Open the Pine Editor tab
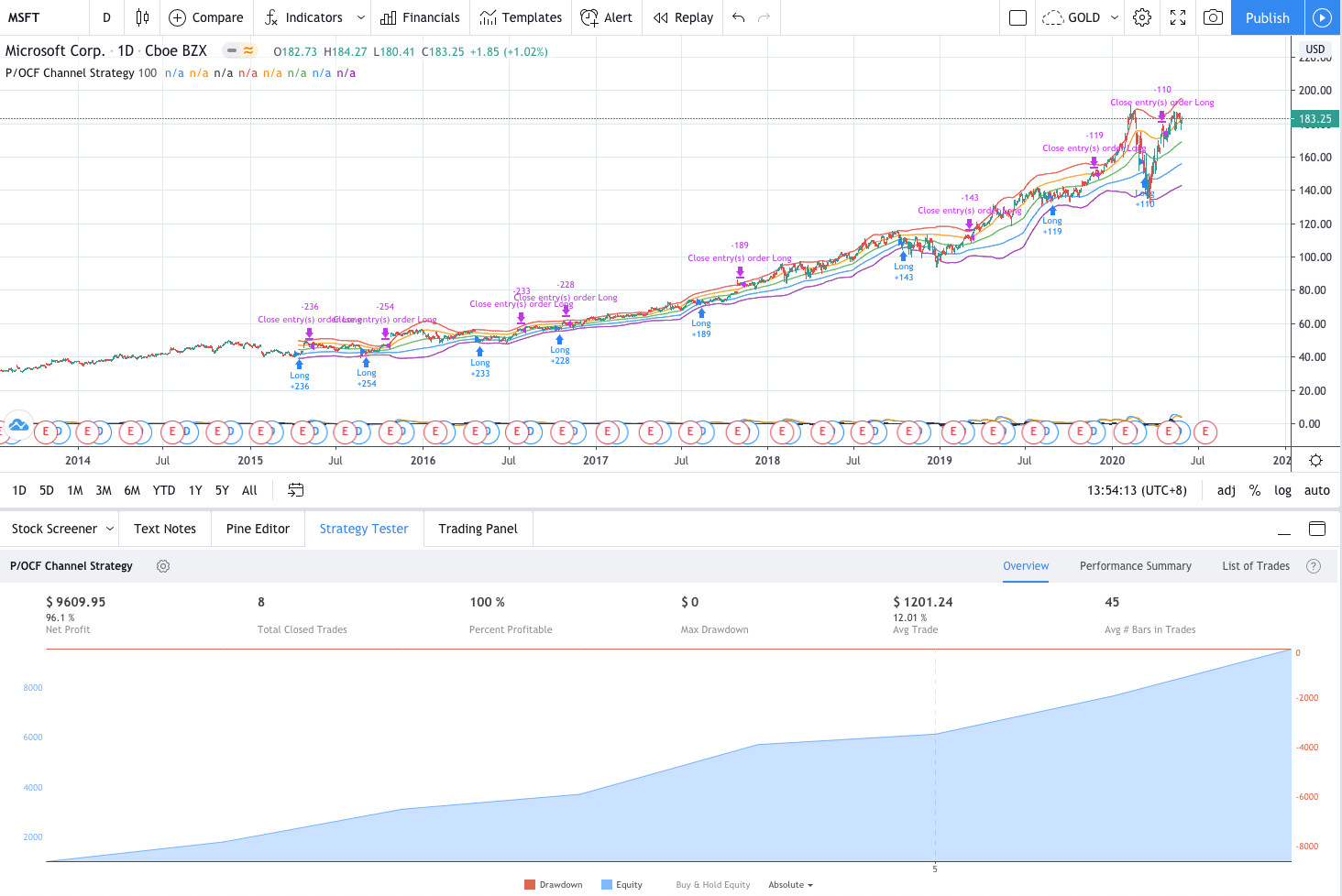 tap(257, 529)
